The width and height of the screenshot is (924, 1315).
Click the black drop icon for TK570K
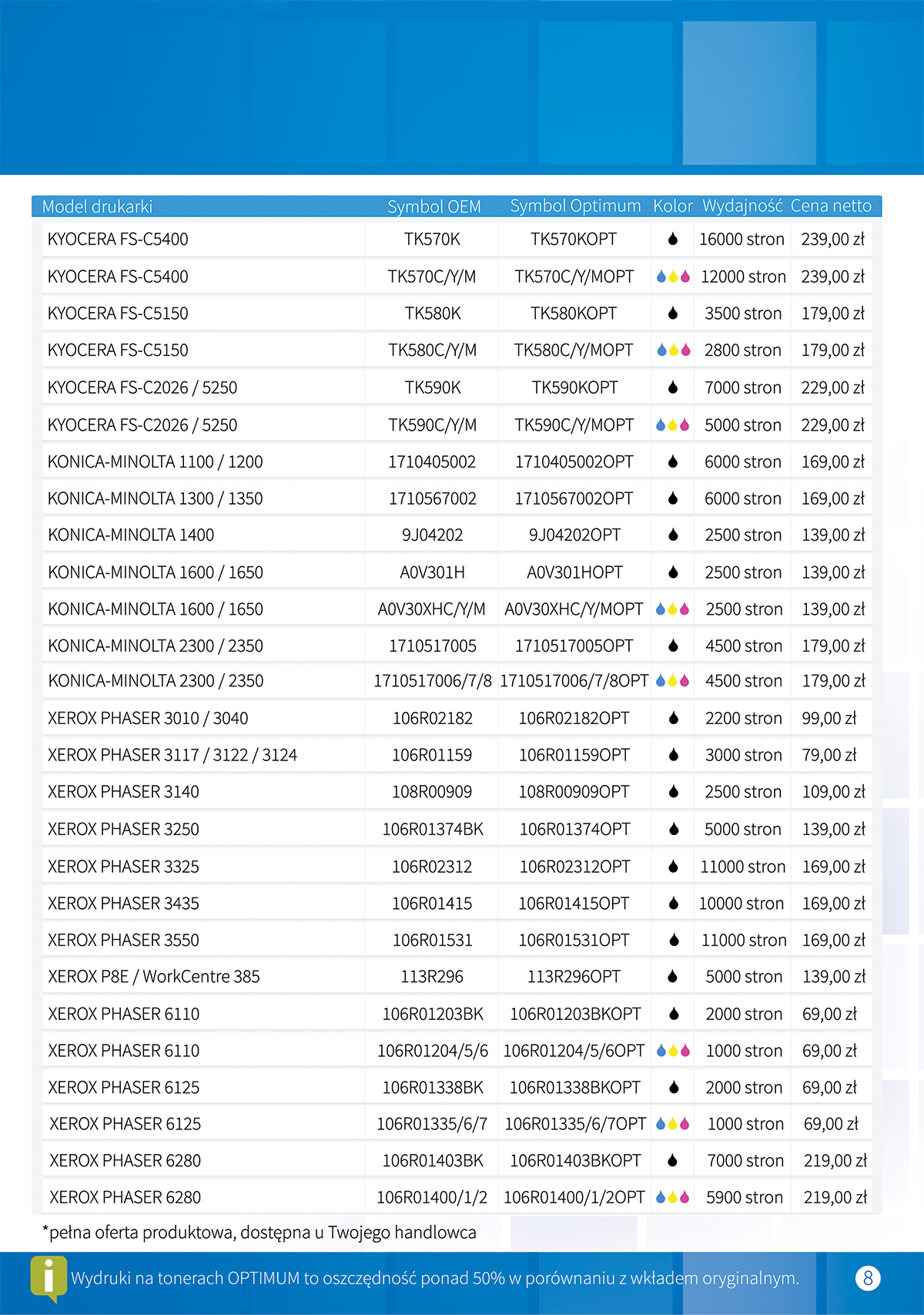coord(673,240)
